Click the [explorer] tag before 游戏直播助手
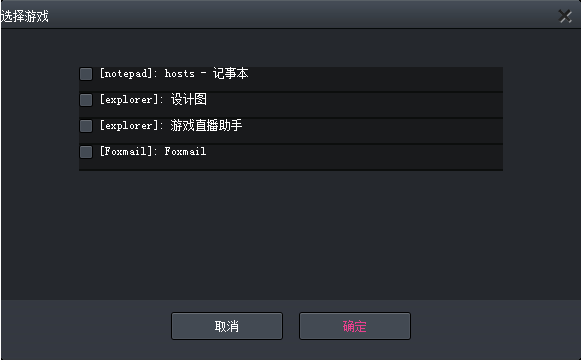583x361 pixels. (129, 126)
